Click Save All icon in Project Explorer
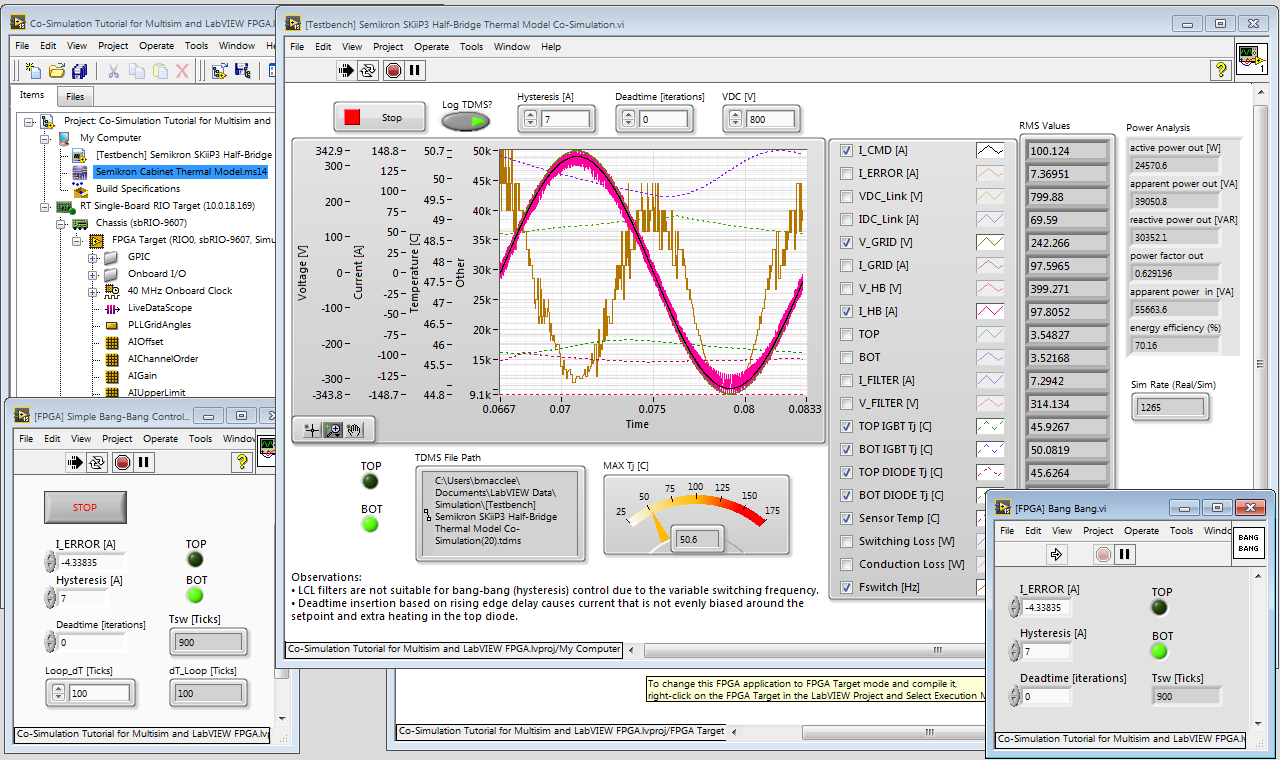 (x=80, y=70)
